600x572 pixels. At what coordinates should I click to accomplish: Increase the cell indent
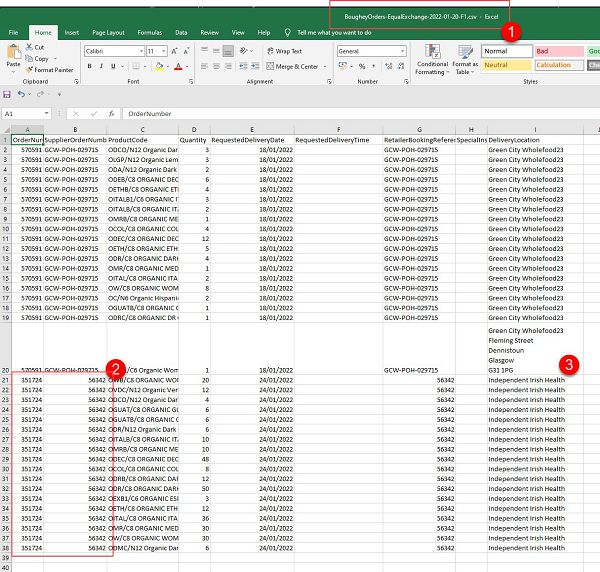point(255,66)
